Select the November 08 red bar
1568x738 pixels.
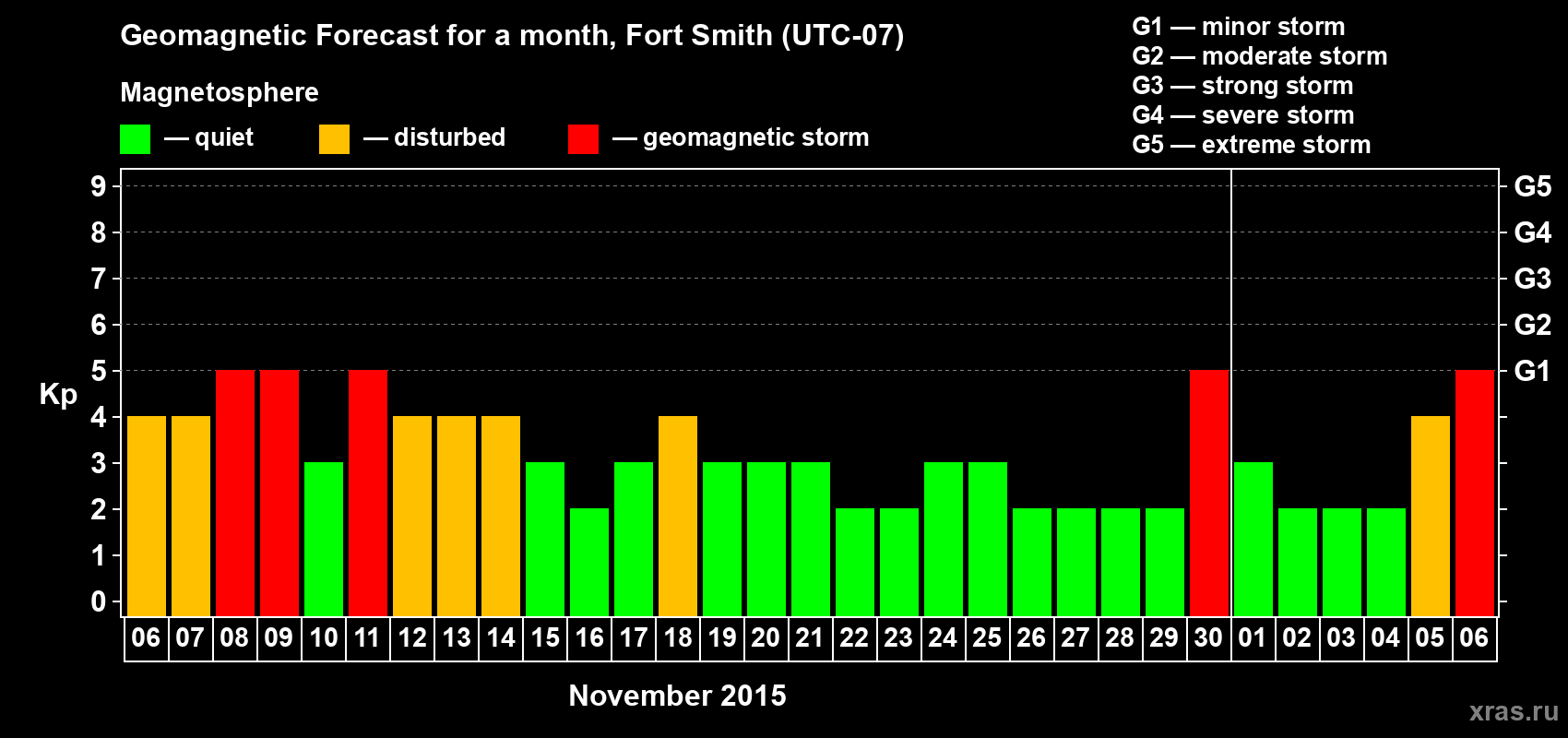[235, 494]
